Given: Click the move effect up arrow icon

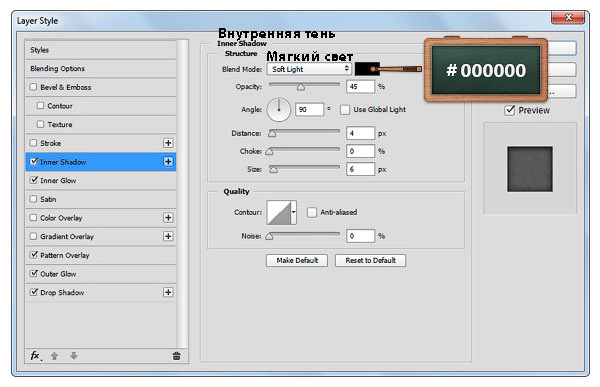Looking at the screenshot, I should click(55, 356).
